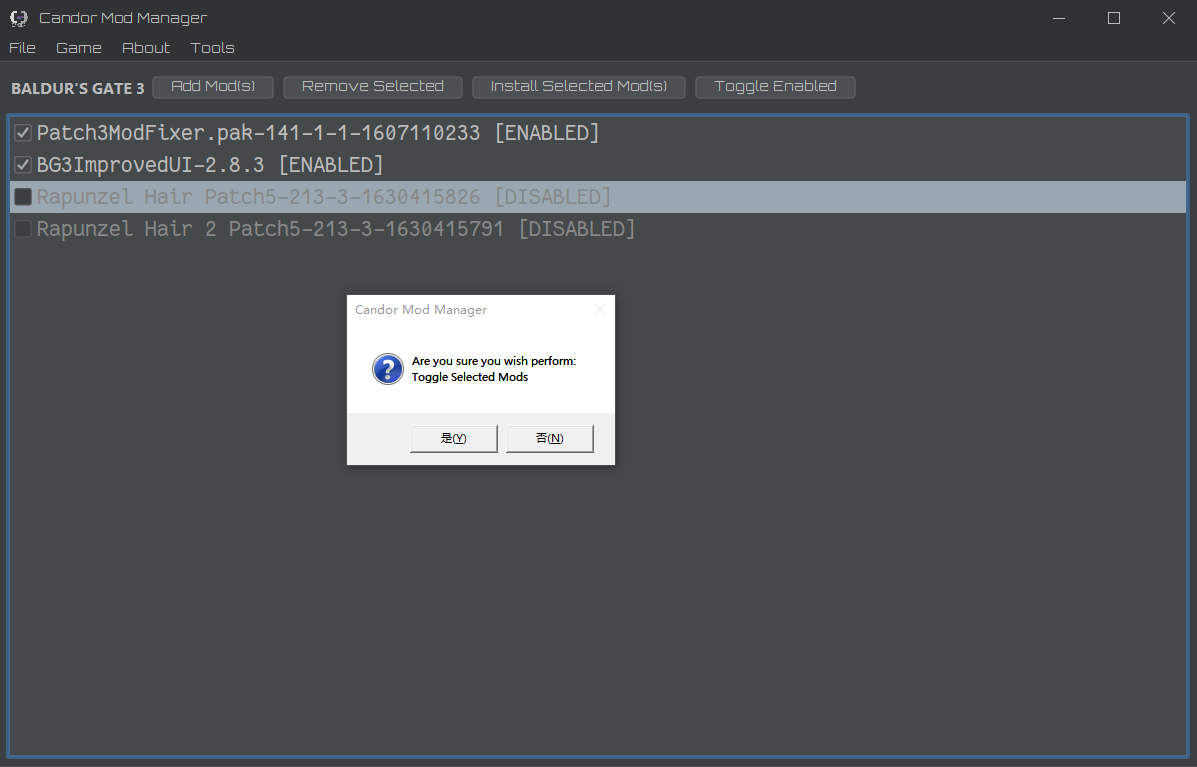
Task: Click the blue question mark dialog icon
Action: (388, 369)
